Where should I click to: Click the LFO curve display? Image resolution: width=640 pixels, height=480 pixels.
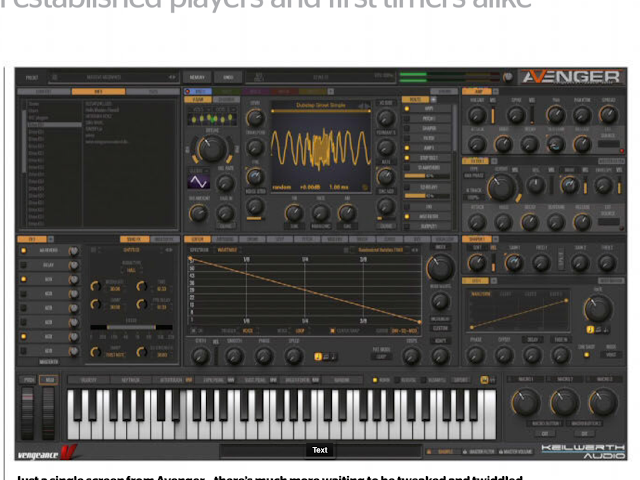pyautogui.click(x=518, y=311)
